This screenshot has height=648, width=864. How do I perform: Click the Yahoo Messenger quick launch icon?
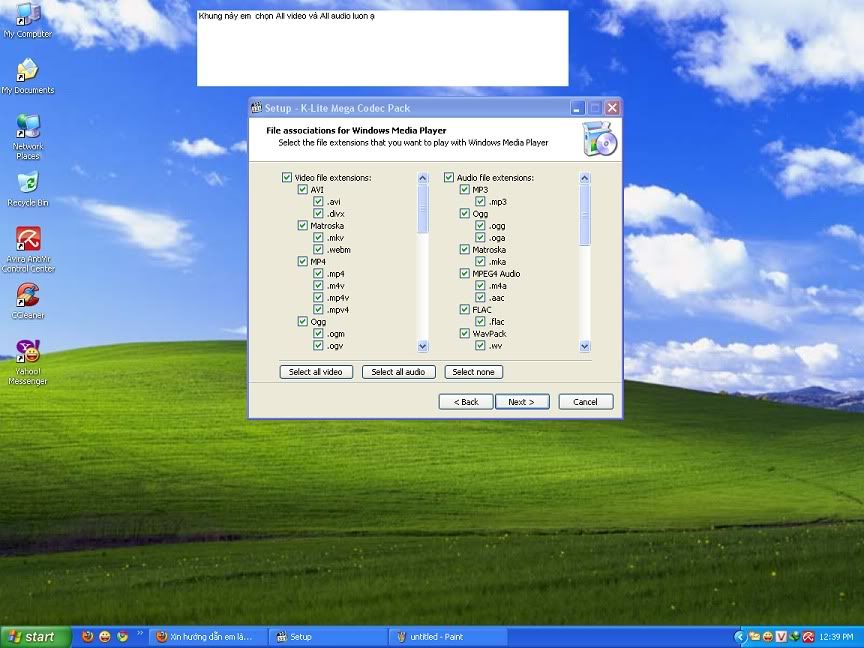click(x=105, y=636)
